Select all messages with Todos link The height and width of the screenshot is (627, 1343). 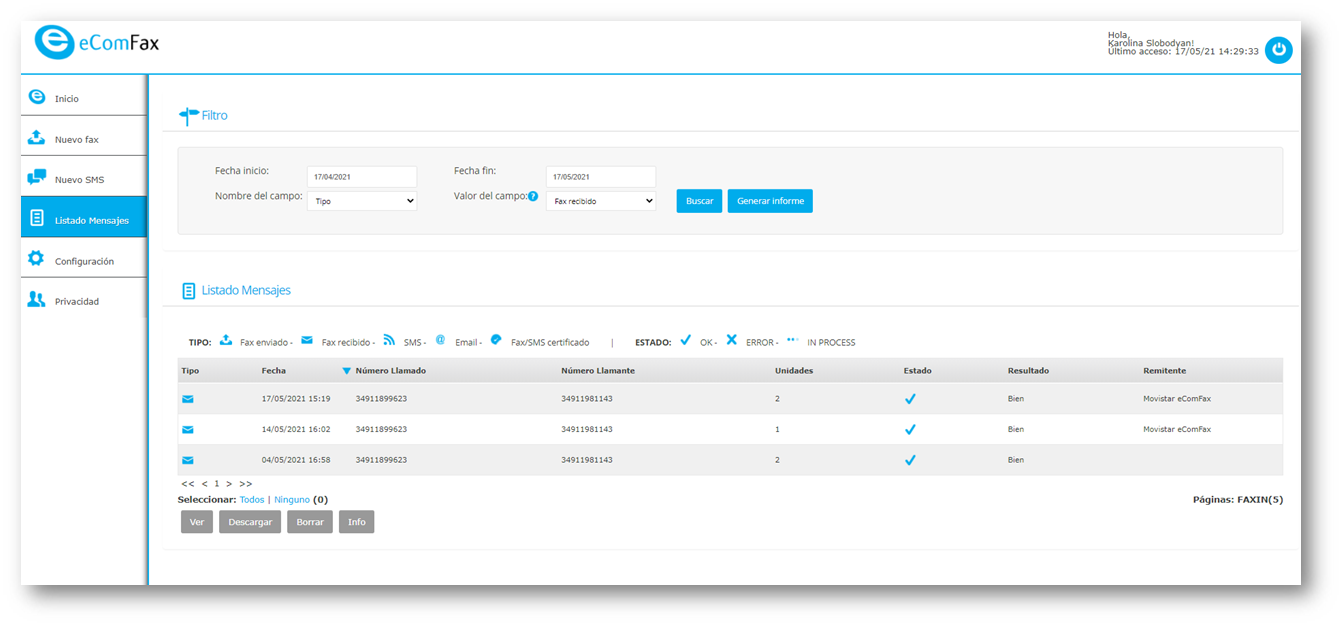click(252, 499)
